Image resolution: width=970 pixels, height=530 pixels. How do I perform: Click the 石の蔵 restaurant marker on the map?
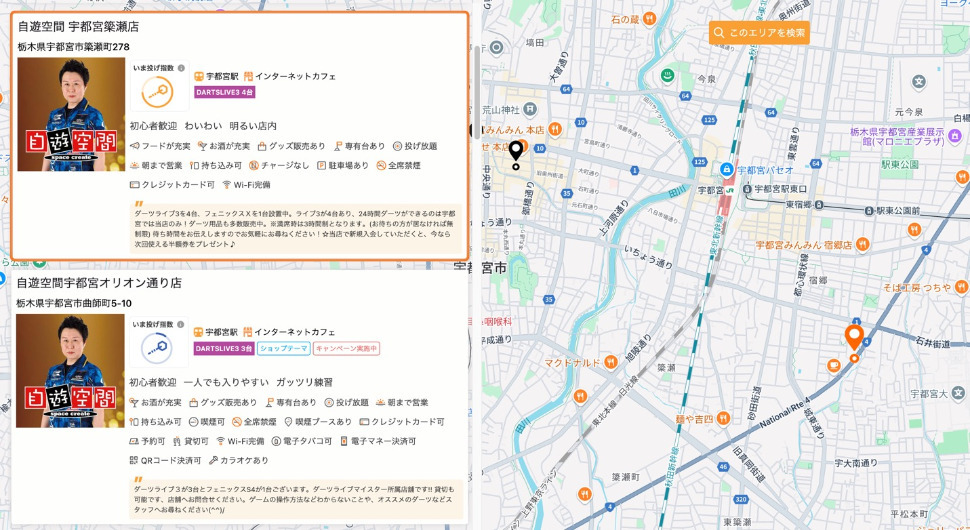click(x=649, y=19)
